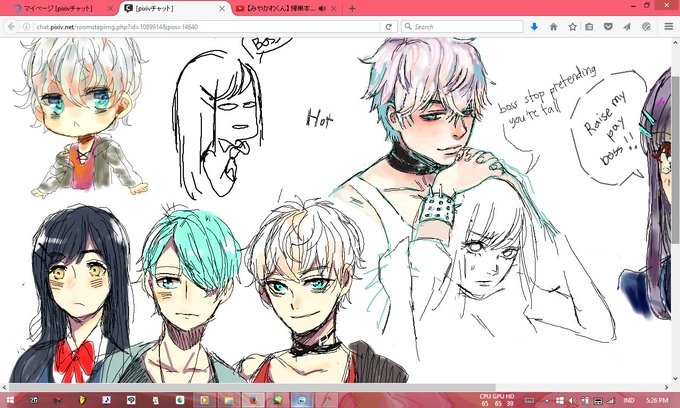Screen dimensions: 680x408
Task: Click the paper plane send icon in toolbar
Action: pos(627,27)
